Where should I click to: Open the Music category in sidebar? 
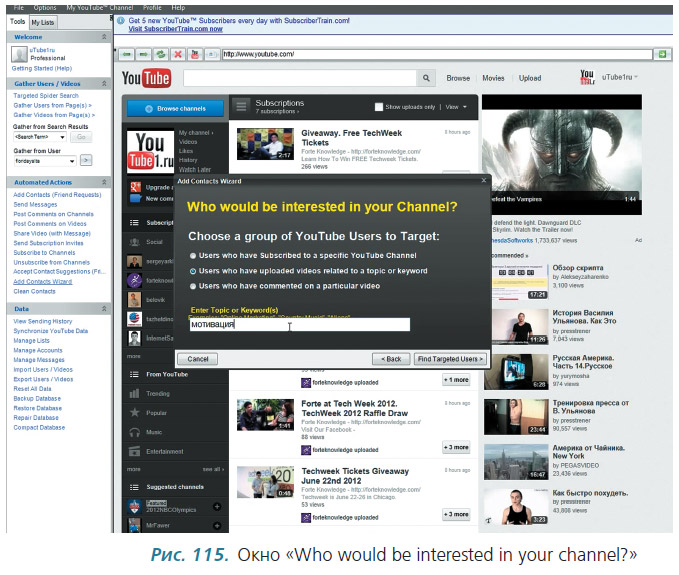(x=153, y=432)
